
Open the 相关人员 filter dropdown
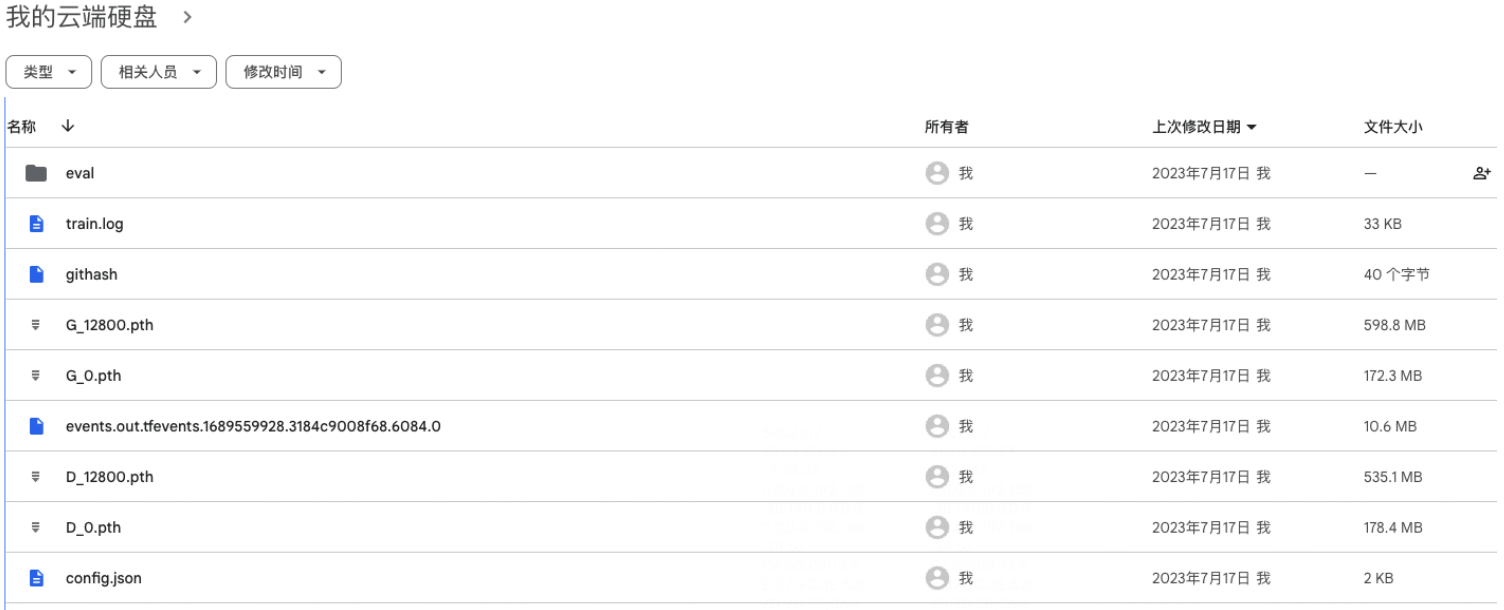pyautogui.click(x=159, y=72)
